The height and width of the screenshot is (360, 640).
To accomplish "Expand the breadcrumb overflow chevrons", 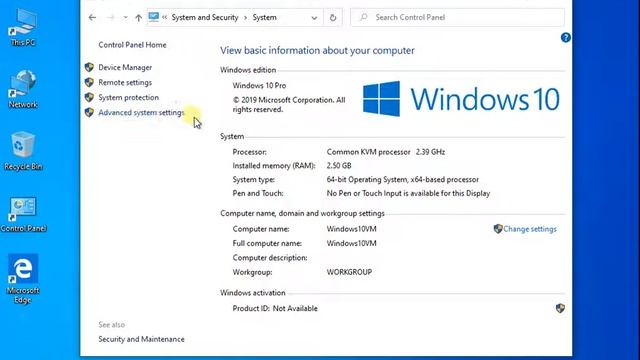I will pos(164,17).
